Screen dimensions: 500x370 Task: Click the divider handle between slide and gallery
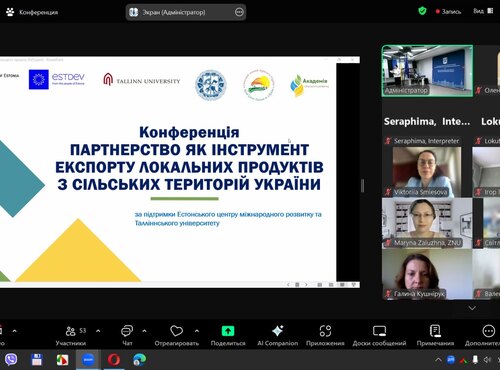click(x=363, y=185)
